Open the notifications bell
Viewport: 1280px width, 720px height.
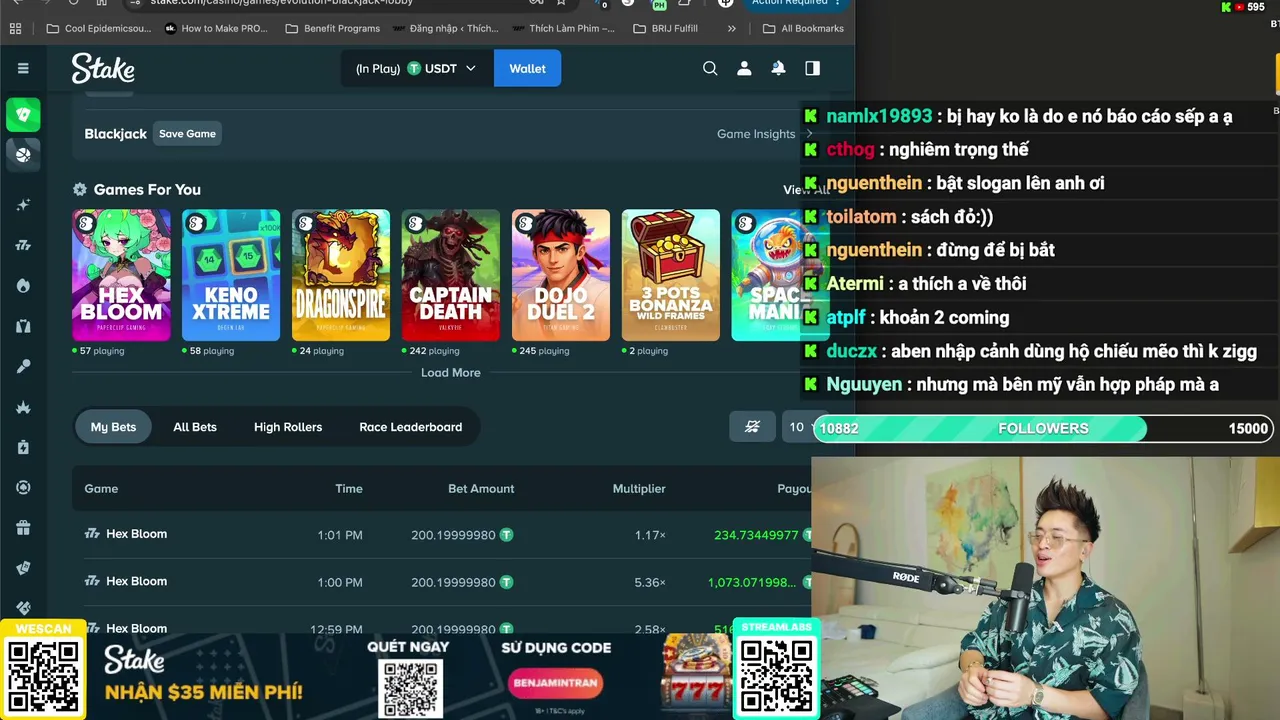tap(778, 68)
